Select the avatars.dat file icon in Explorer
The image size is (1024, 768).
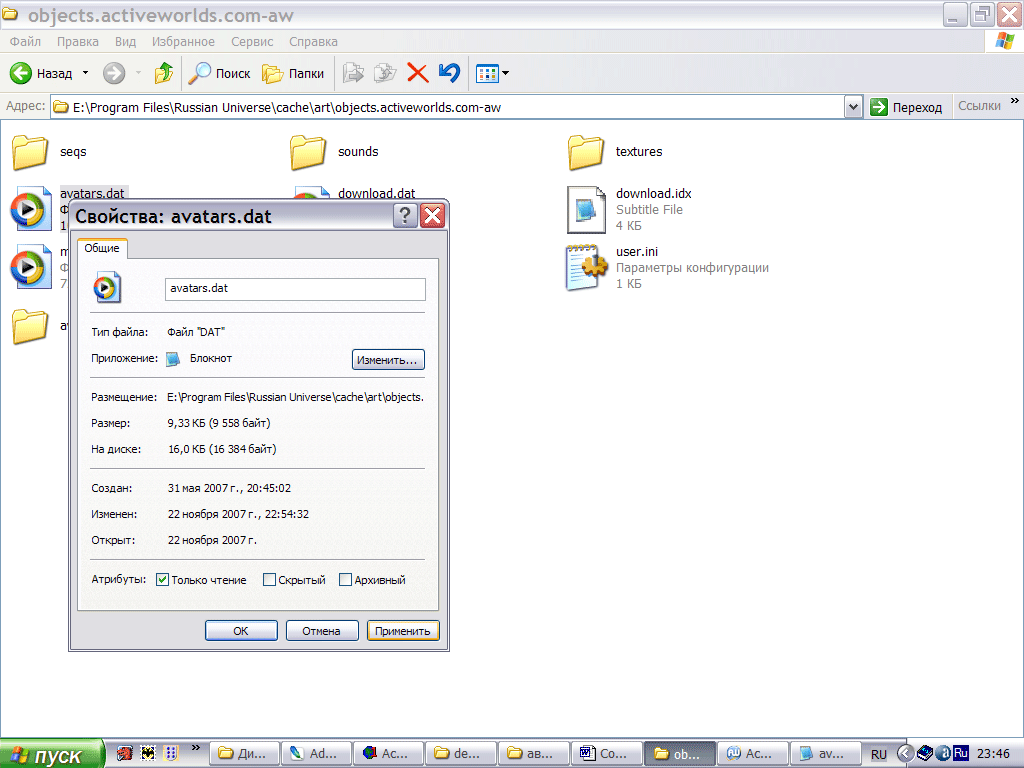pos(30,210)
